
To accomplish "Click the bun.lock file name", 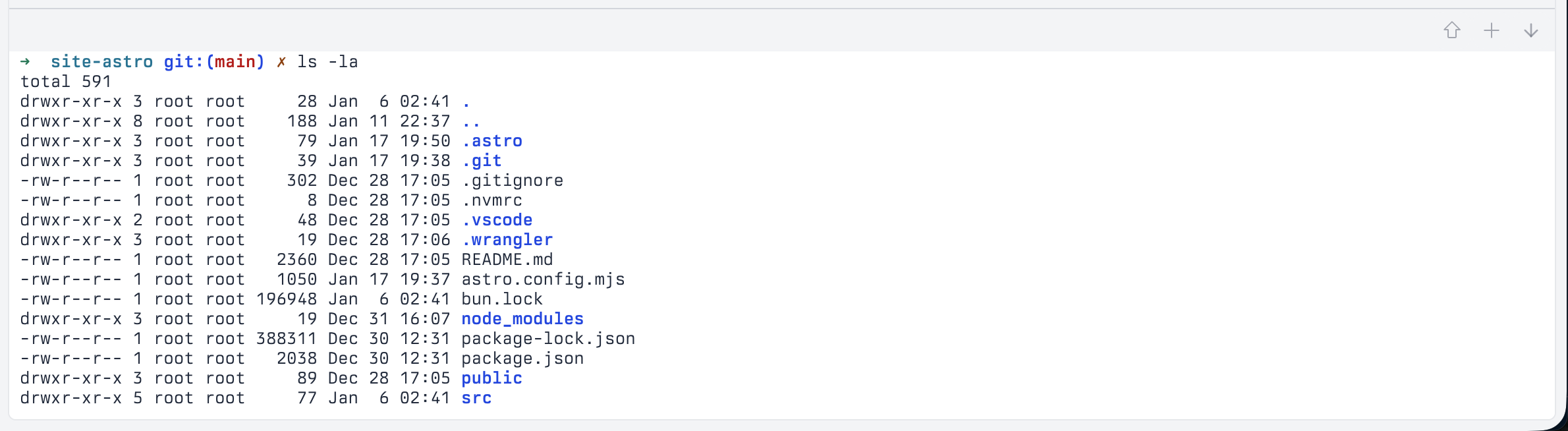I will 502,299.
